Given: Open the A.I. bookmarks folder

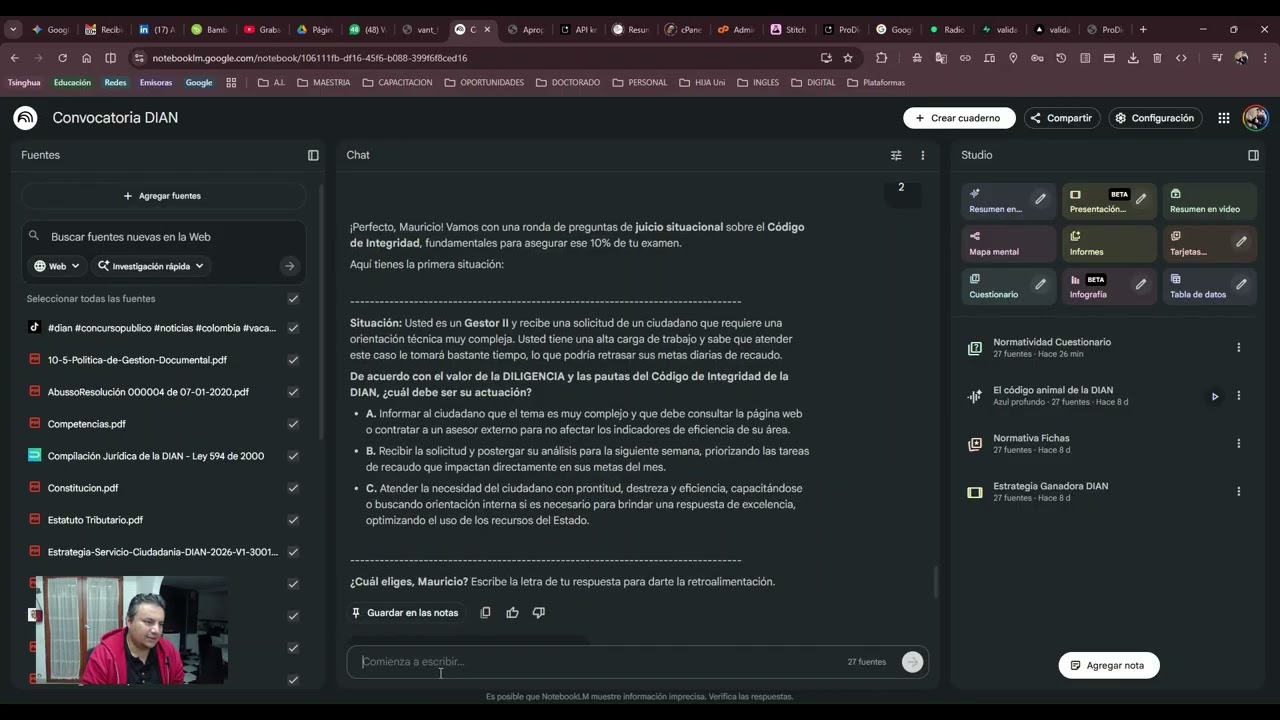Looking at the screenshot, I should [x=271, y=83].
